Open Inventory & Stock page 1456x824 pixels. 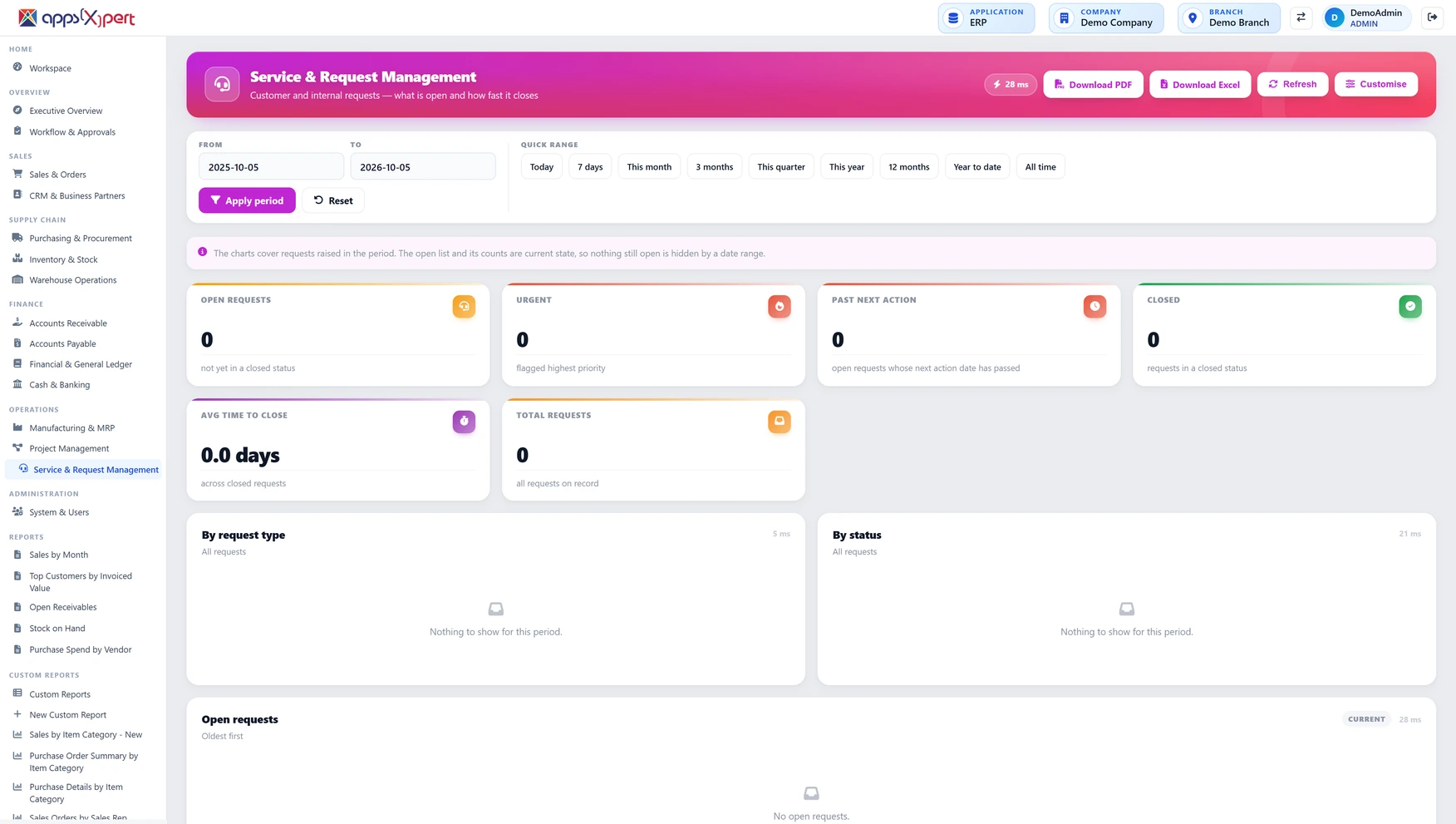pyautogui.click(x=63, y=259)
